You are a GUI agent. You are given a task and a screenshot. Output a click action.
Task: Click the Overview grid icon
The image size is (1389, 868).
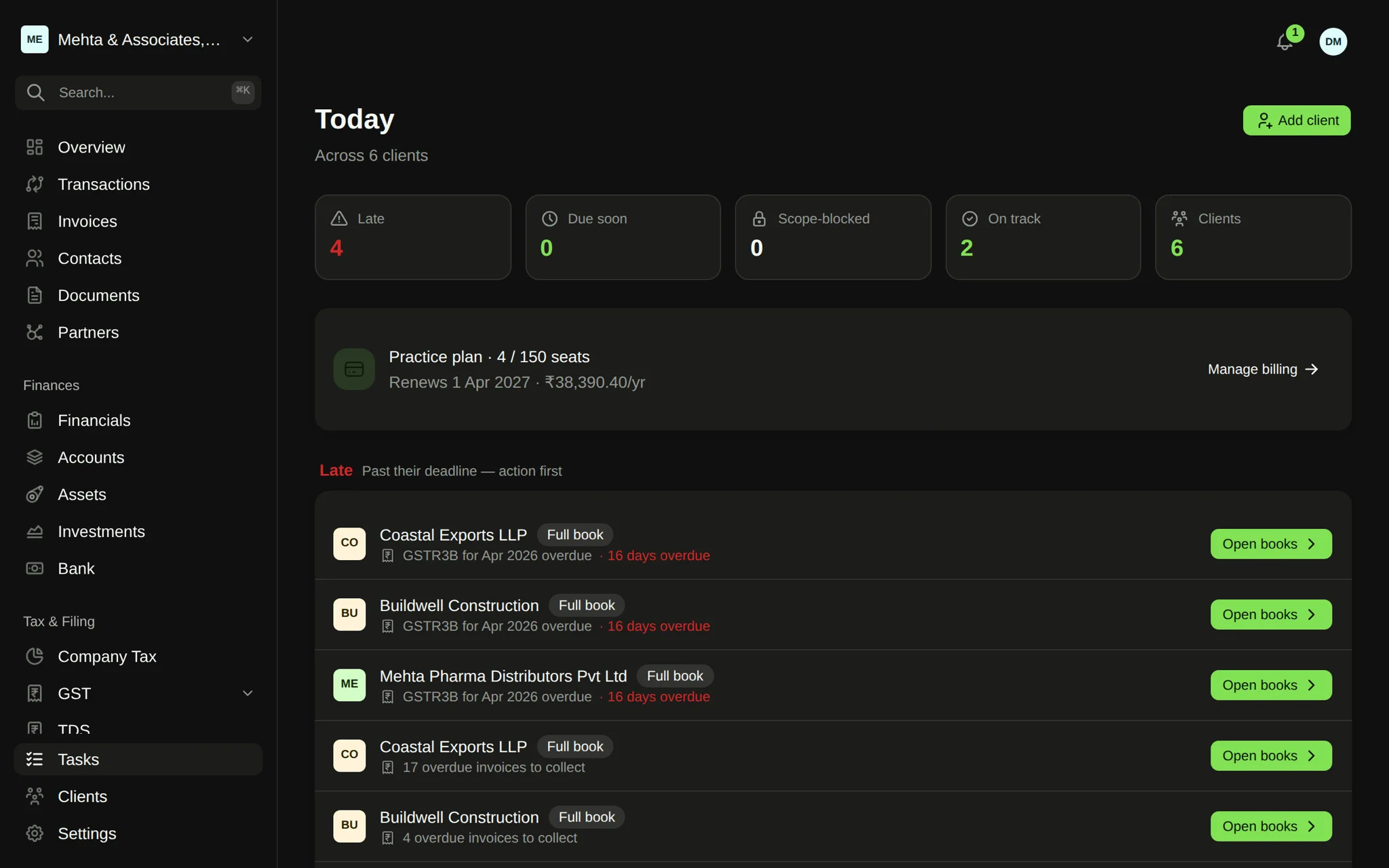click(x=35, y=147)
